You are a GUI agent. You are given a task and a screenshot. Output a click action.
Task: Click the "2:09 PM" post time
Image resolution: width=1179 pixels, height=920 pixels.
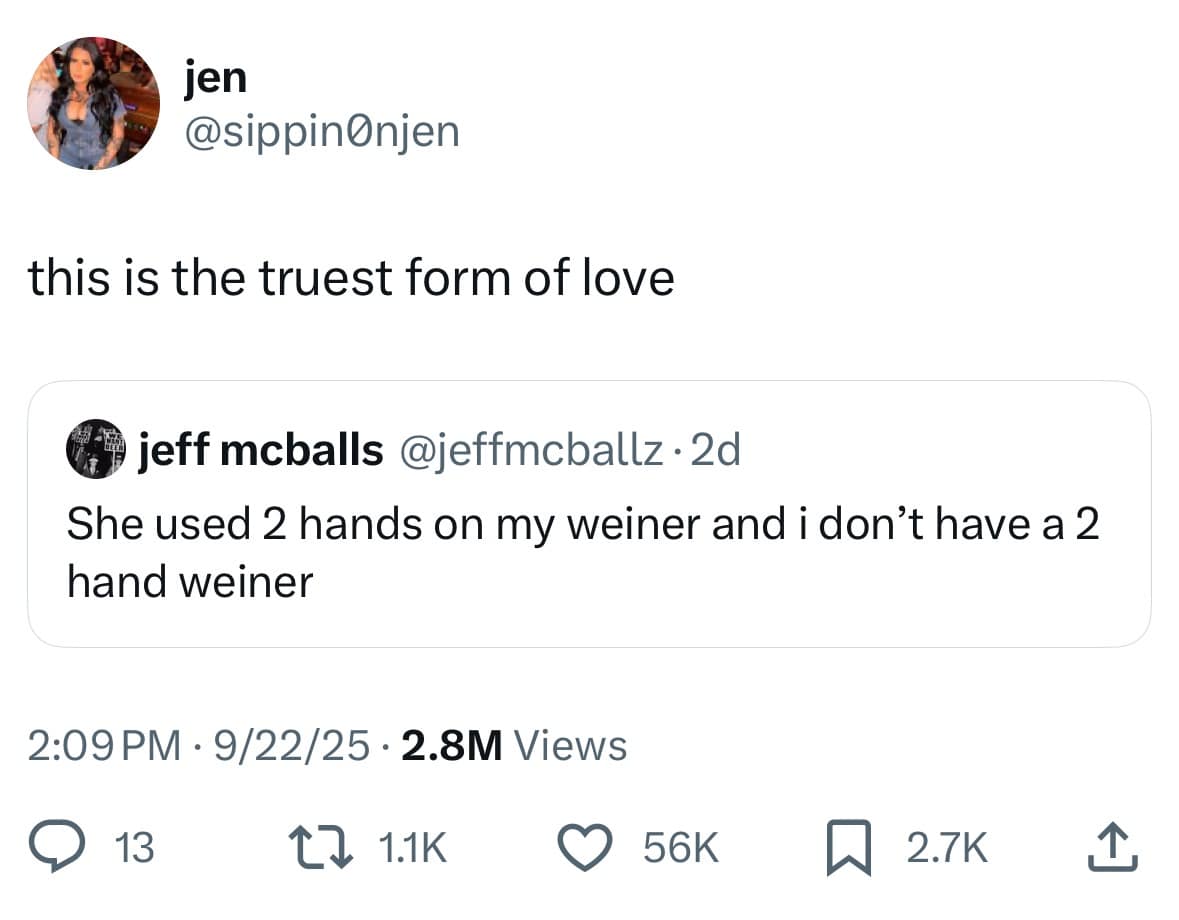pos(106,745)
